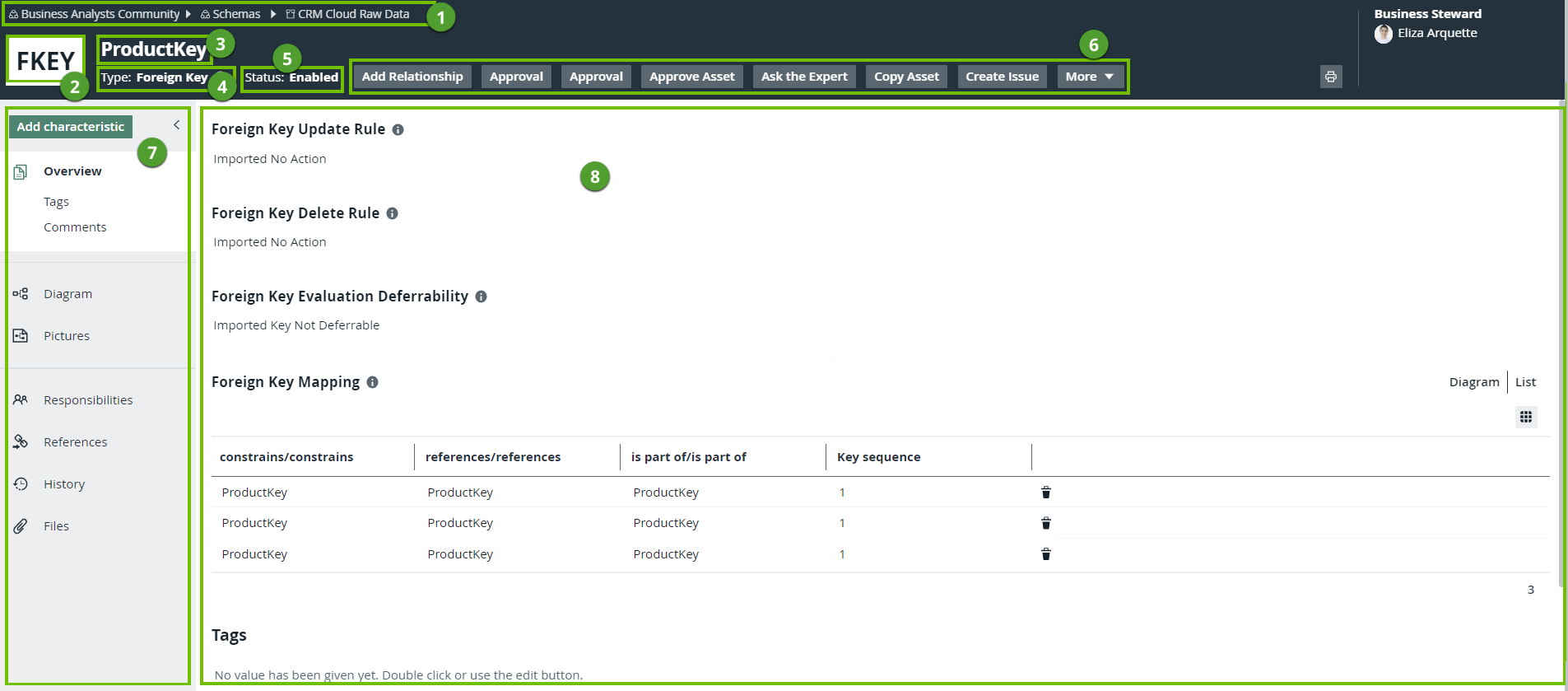
Task: Click the print icon in header
Action: [1330, 77]
